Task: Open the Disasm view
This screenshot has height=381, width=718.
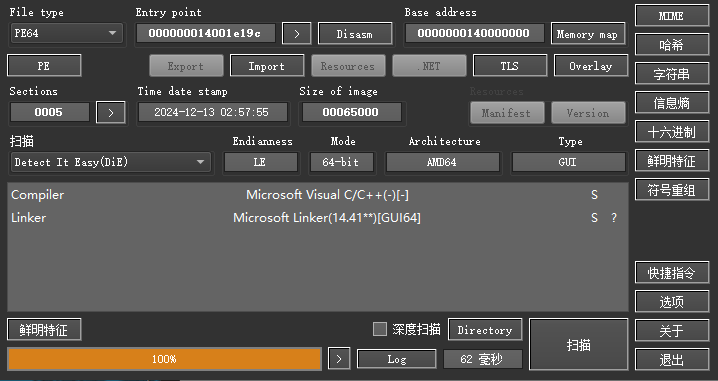Action: pyautogui.click(x=355, y=34)
